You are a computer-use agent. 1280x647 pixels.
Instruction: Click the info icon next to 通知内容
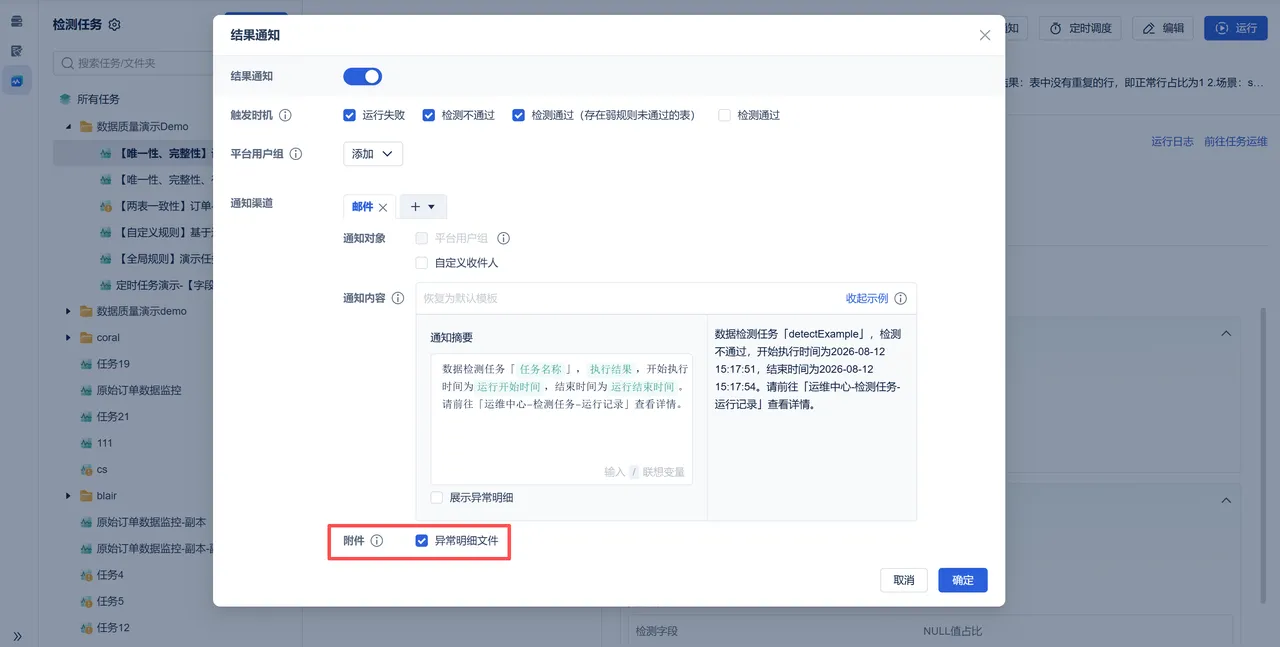pyautogui.click(x=398, y=298)
